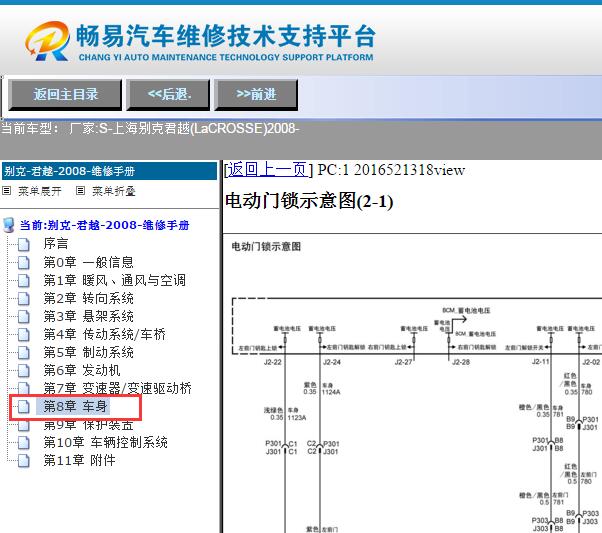
Task: Open 第5章 制动系统
Action: coord(88,353)
